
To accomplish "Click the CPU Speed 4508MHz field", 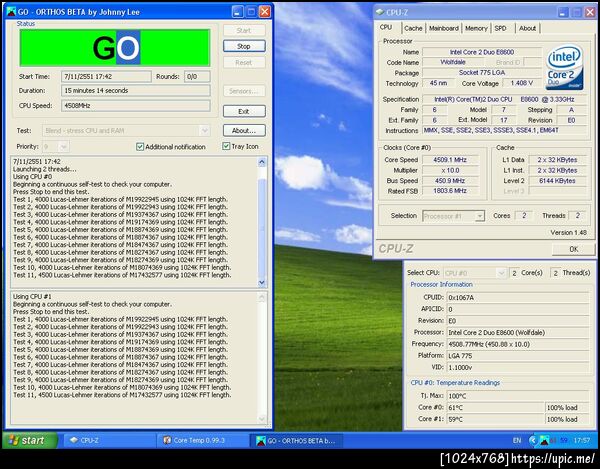I will pyautogui.click(x=135, y=106).
